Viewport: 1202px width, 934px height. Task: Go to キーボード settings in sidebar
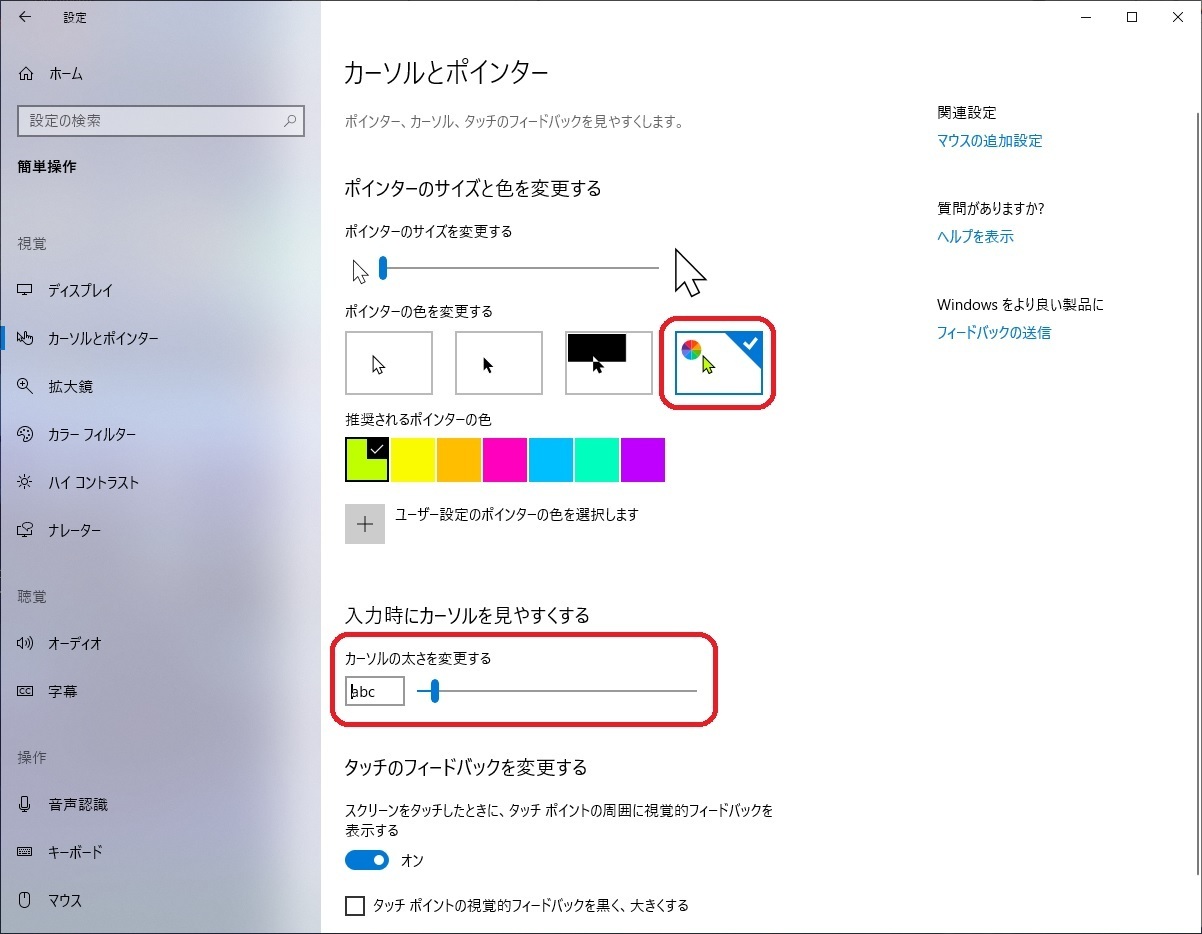(x=75, y=853)
